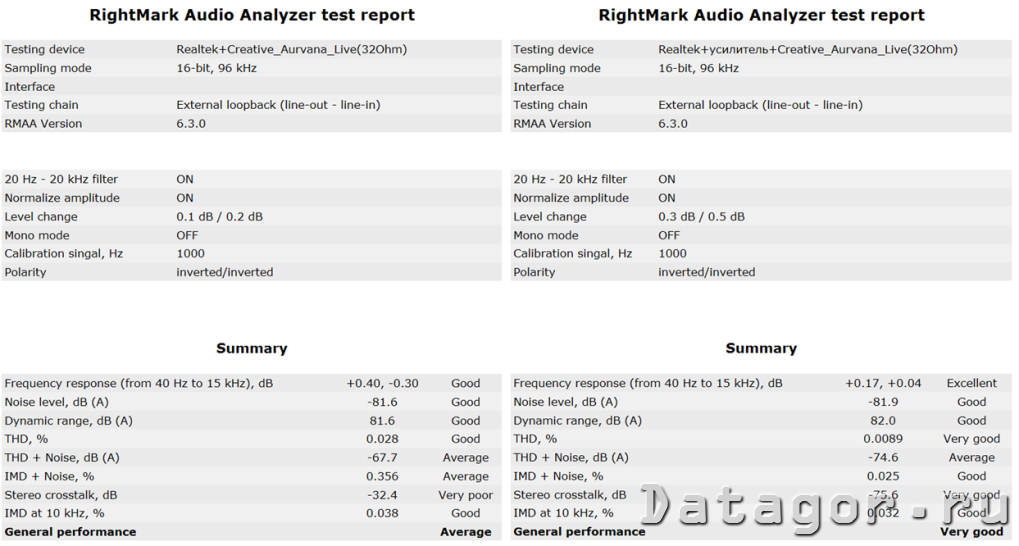Viewport: 1019px width, 546px height.
Task: Click left 'Stereo crosstalk, dB' label
Action: [61, 495]
